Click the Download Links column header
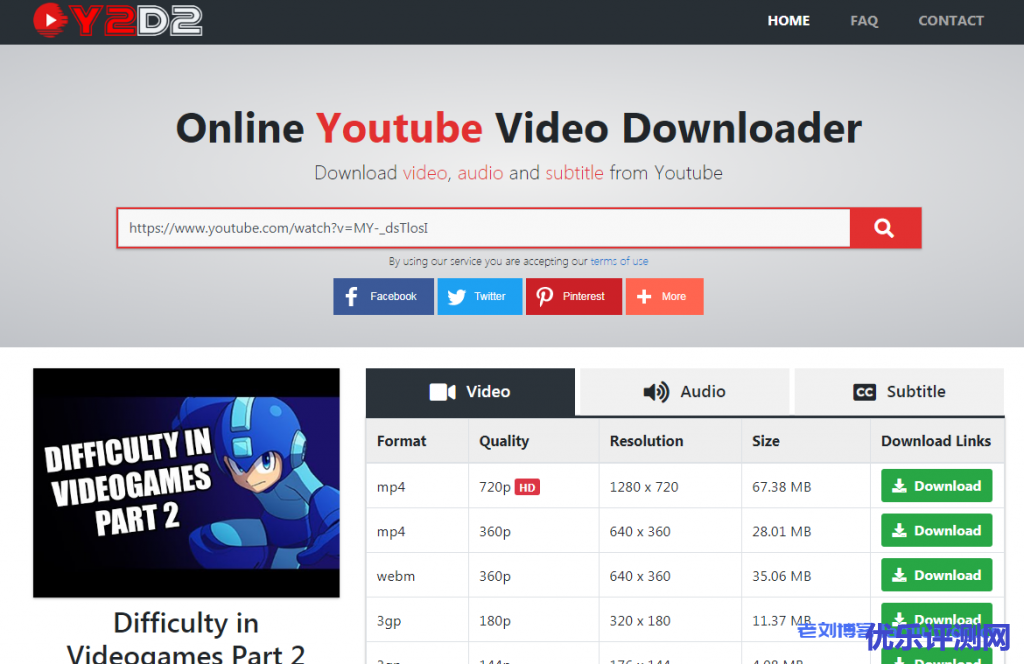The image size is (1024, 664). pos(936,441)
